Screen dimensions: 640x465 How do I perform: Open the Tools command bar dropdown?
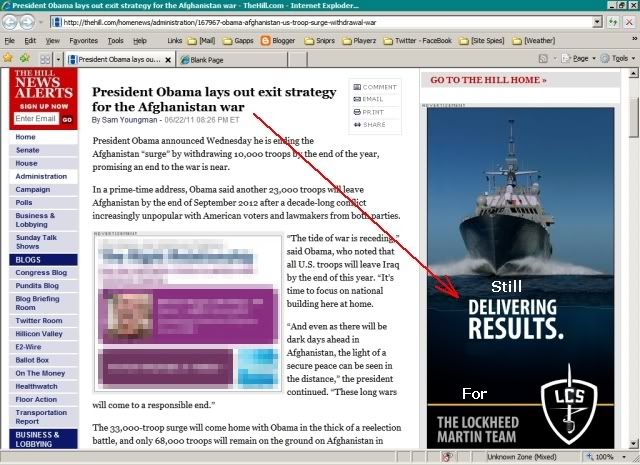click(618, 58)
